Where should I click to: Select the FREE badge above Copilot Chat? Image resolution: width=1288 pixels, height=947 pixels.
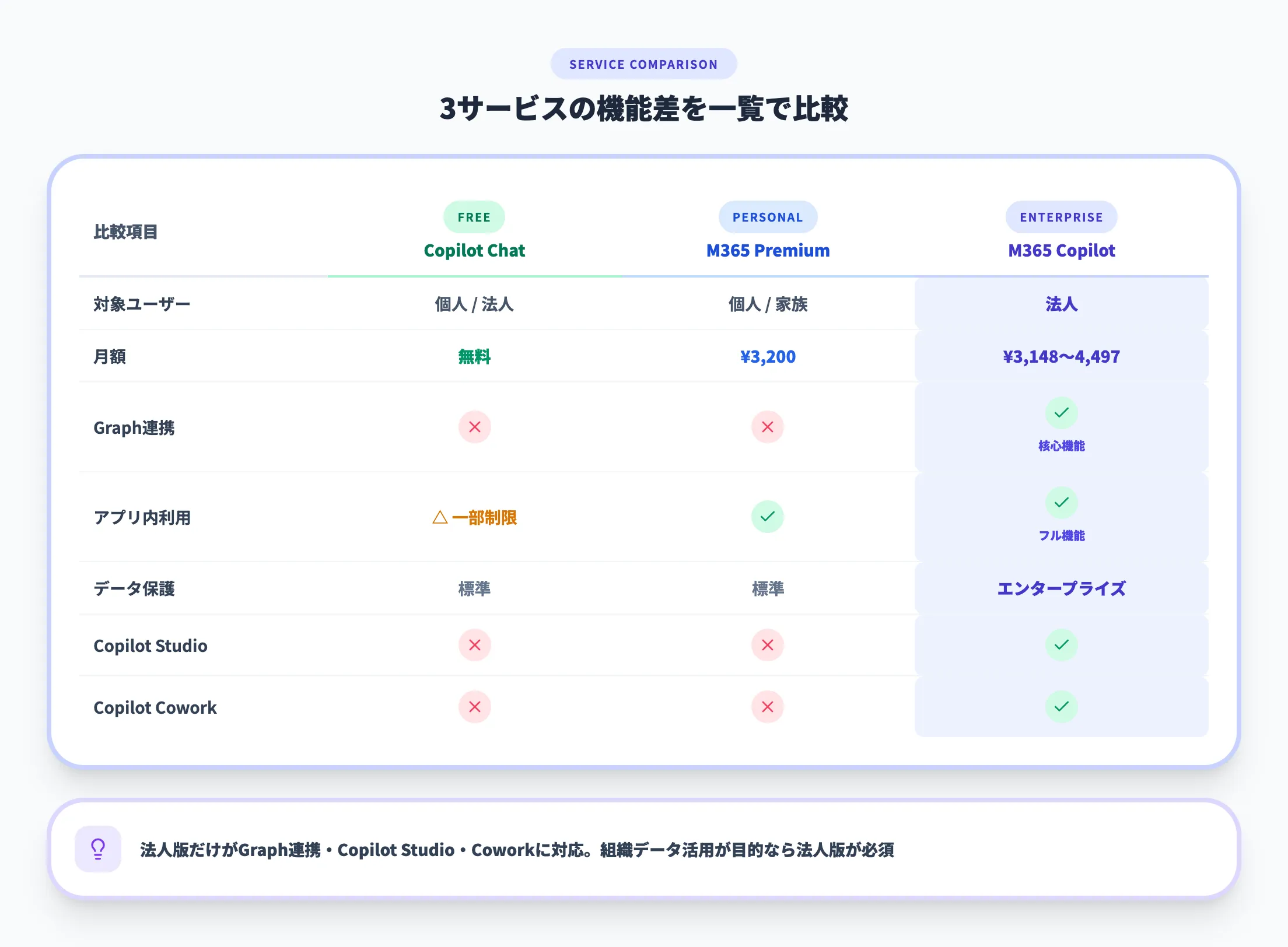coord(474,217)
